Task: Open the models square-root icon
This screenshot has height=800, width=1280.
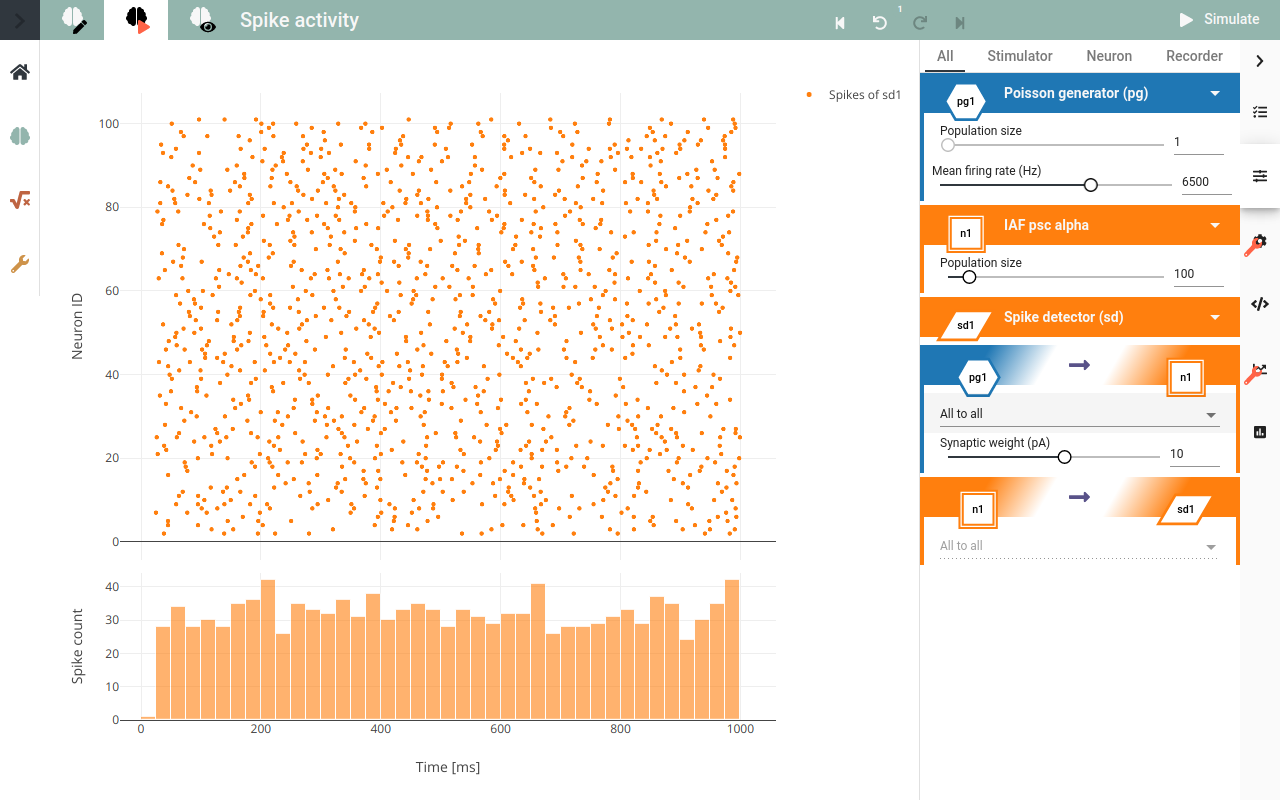Action: pos(20,200)
